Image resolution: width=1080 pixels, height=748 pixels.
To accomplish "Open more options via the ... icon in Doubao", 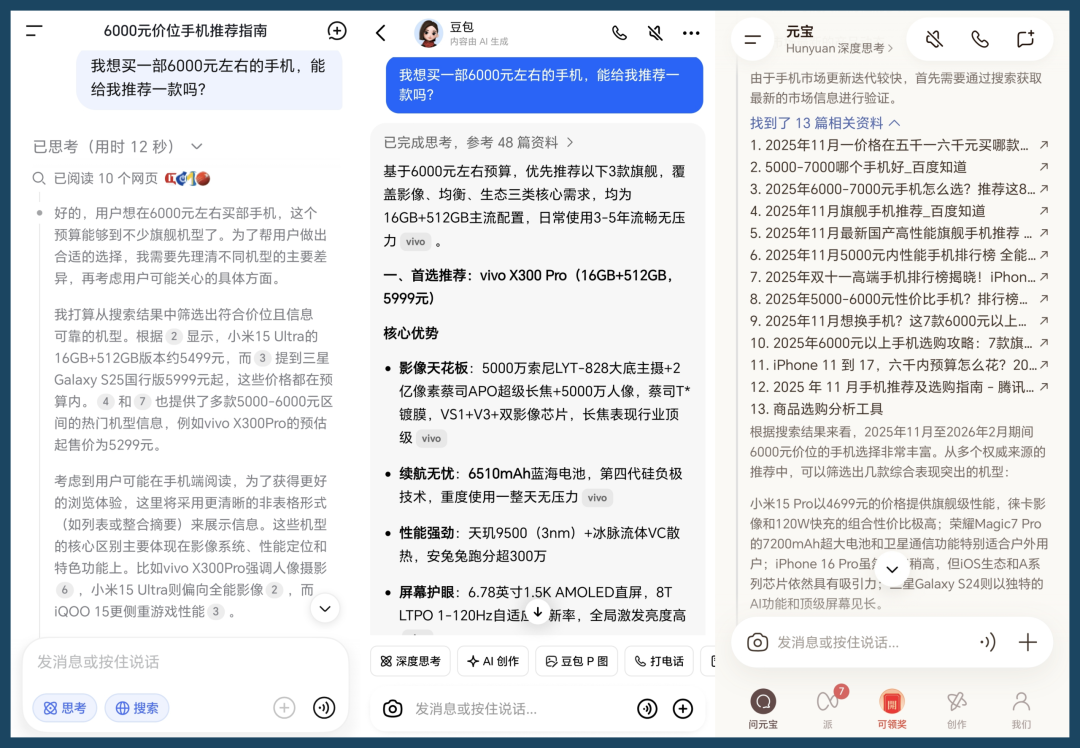I will (x=691, y=32).
